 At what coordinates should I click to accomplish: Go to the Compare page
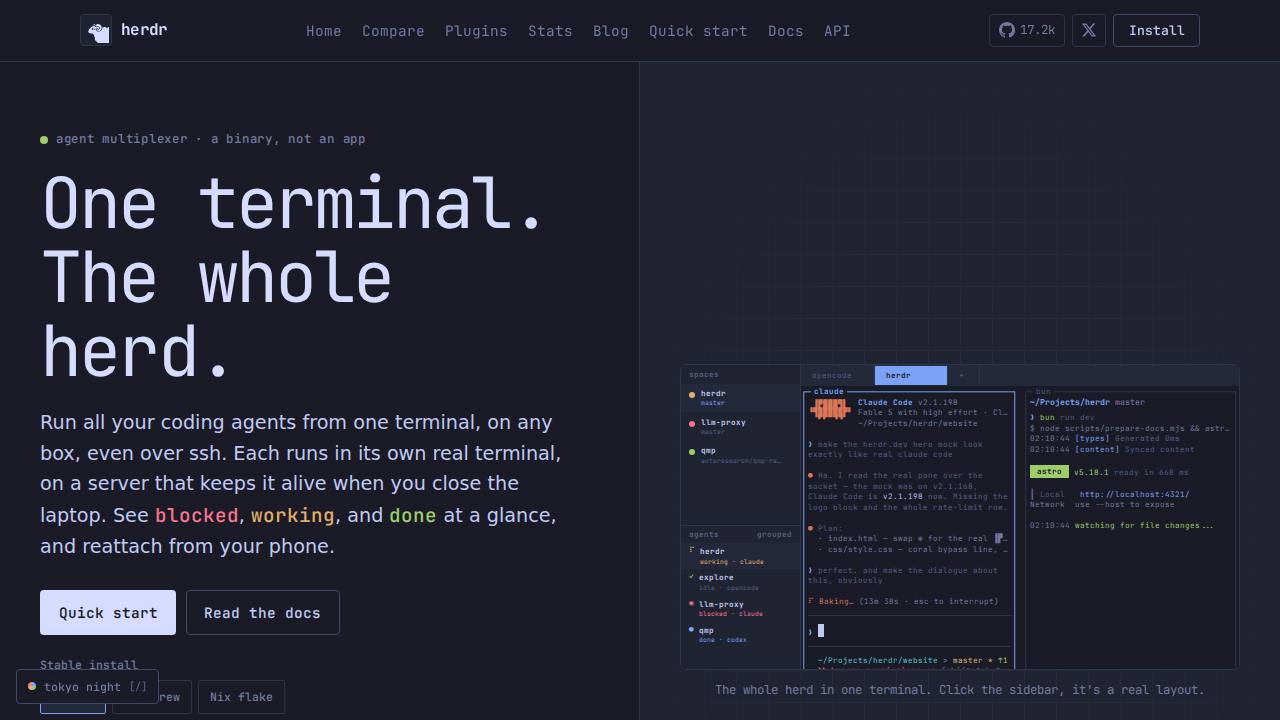click(393, 31)
